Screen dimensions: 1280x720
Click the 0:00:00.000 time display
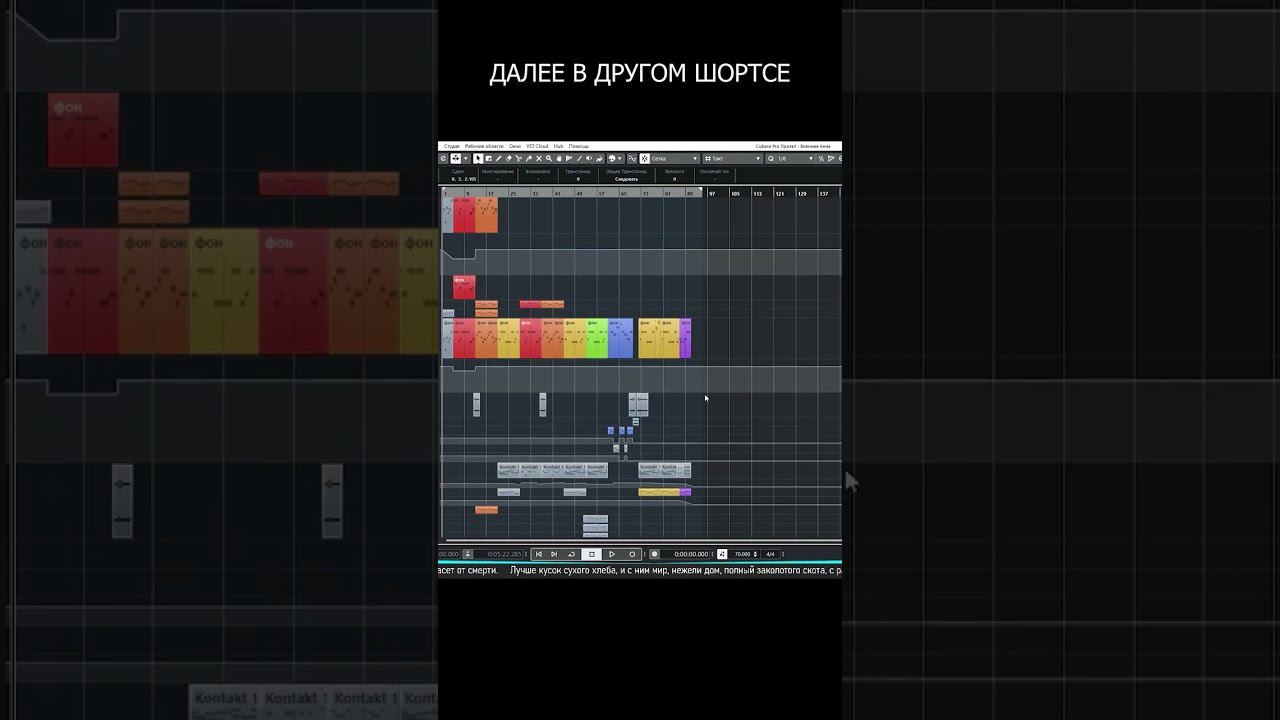coord(691,554)
